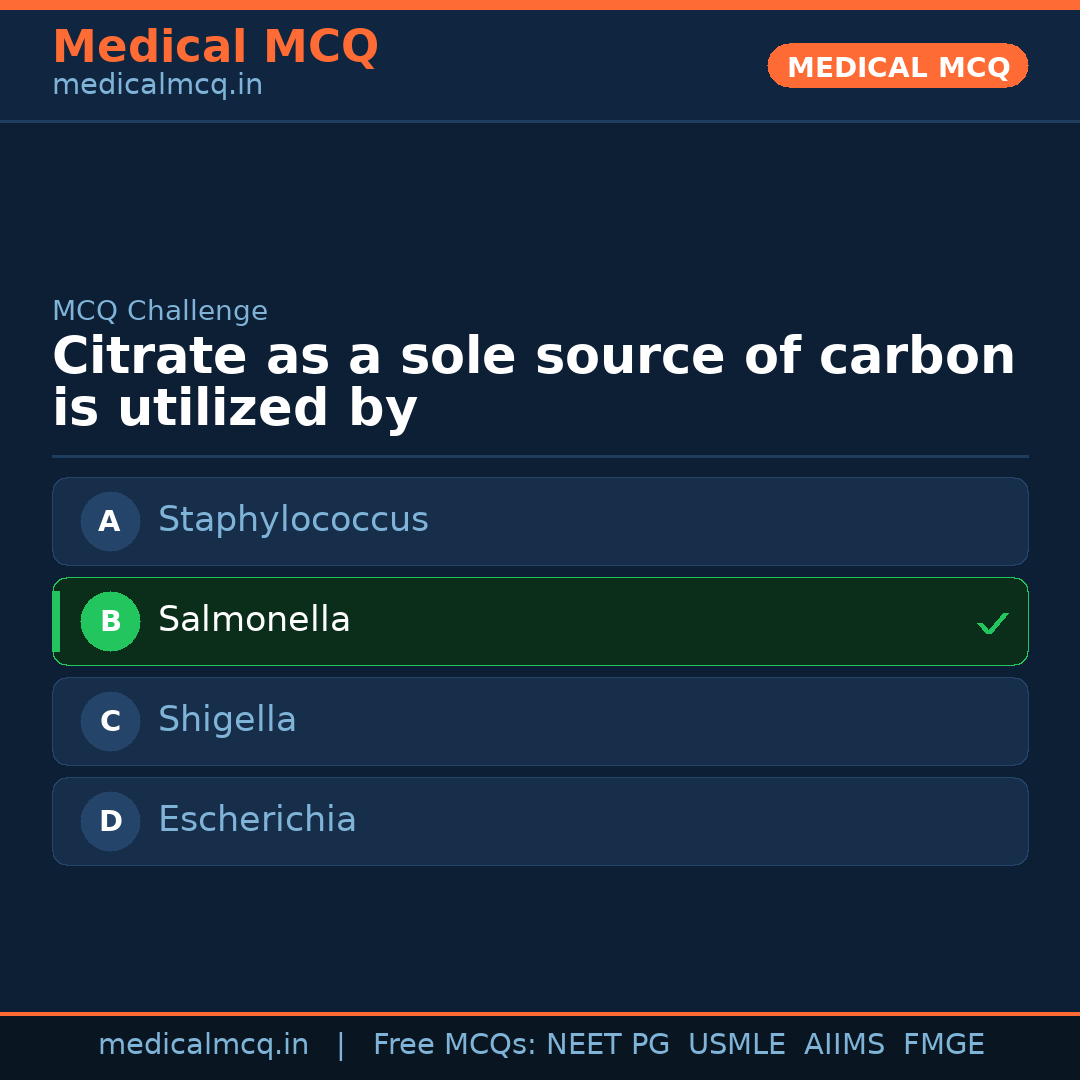Click the AIIMS footer text
The image size is (1080, 1080).
tap(844, 1045)
